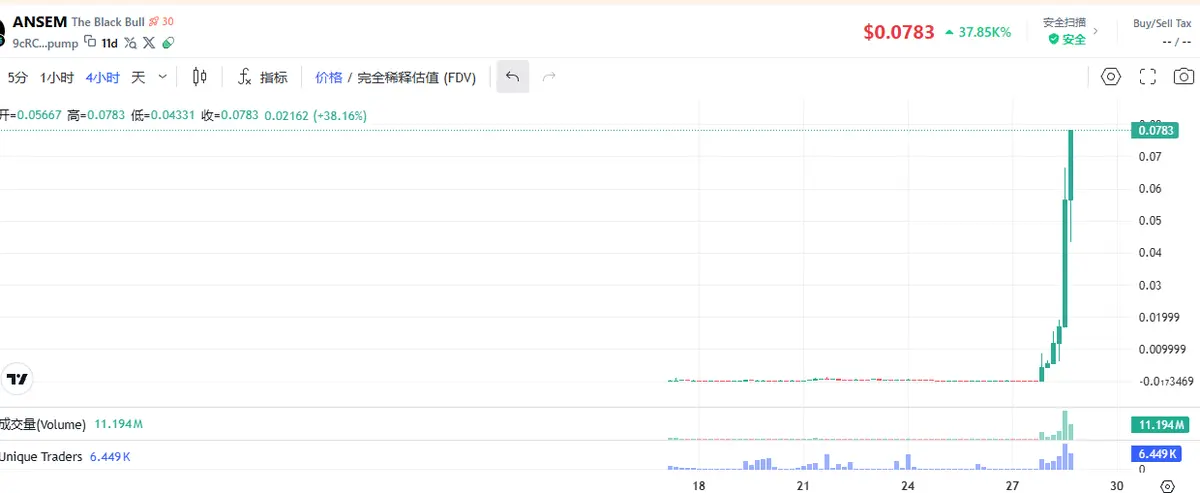Click the (+38.16%) change in OHLC legend
Screen dimensions: 1200x493
point(340,116)
